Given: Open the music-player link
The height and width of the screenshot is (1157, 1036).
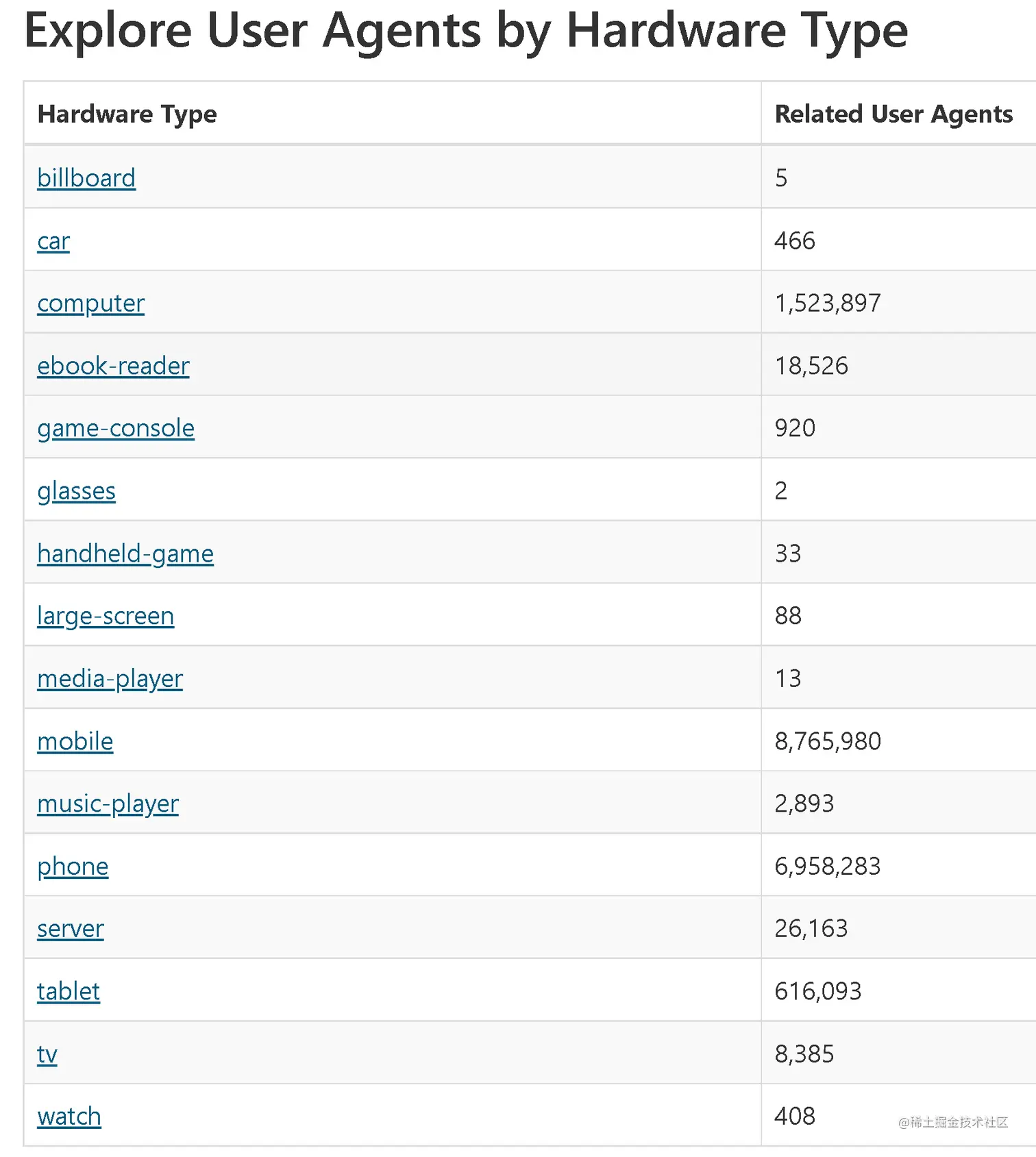Looking at the screenshot, I should (x=108, y=804).
